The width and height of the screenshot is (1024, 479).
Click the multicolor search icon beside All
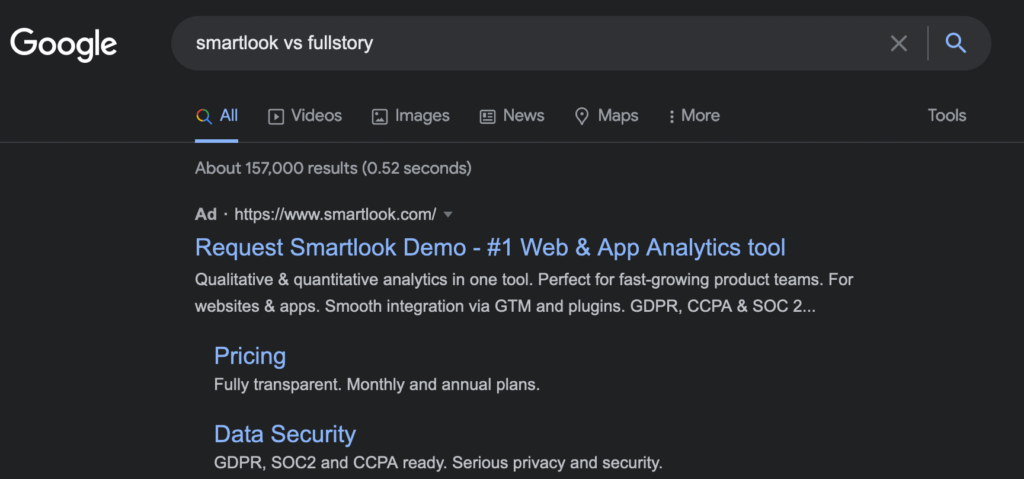click(204, 116)
